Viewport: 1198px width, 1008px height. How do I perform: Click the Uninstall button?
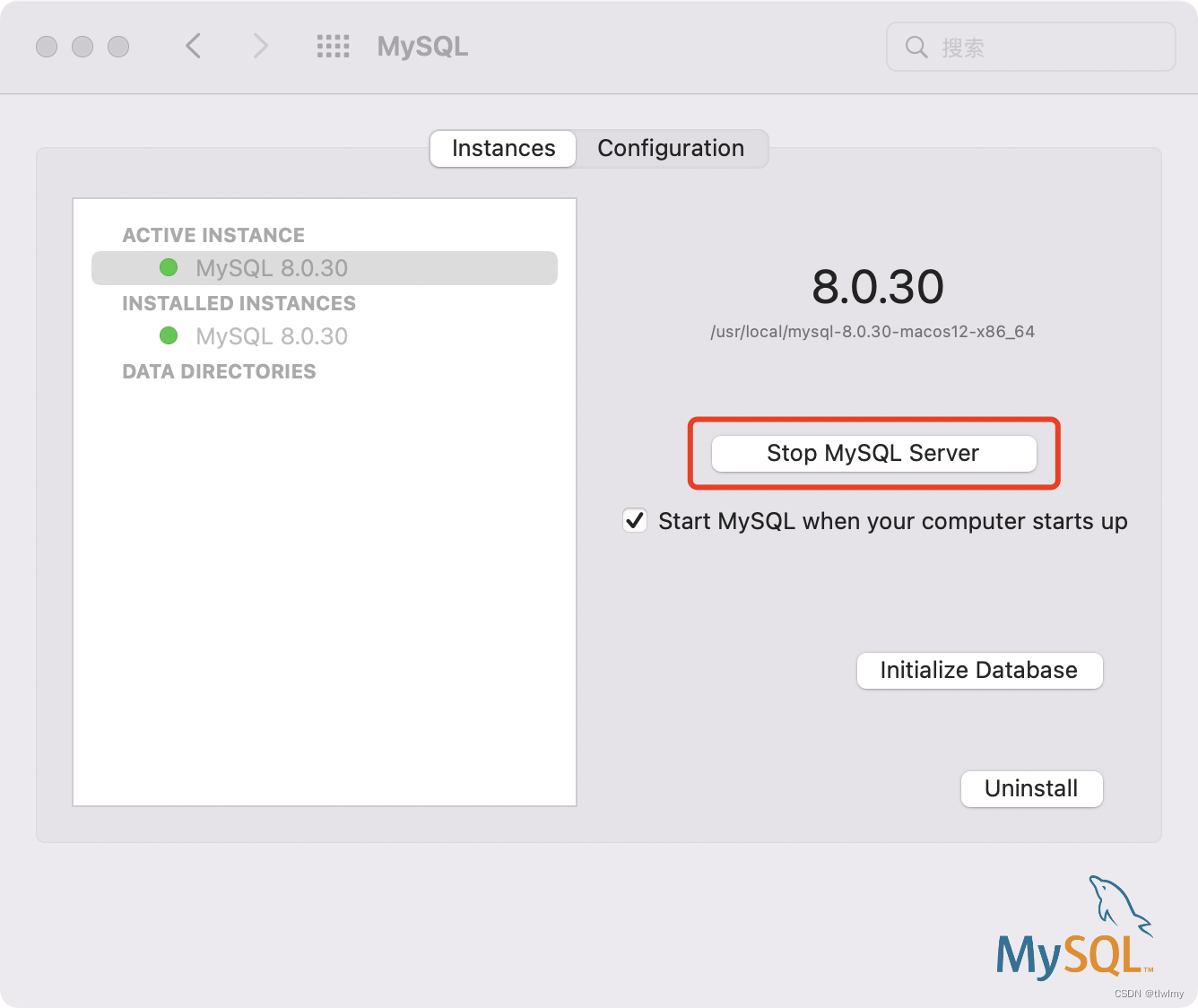(x=1031, y=788)
